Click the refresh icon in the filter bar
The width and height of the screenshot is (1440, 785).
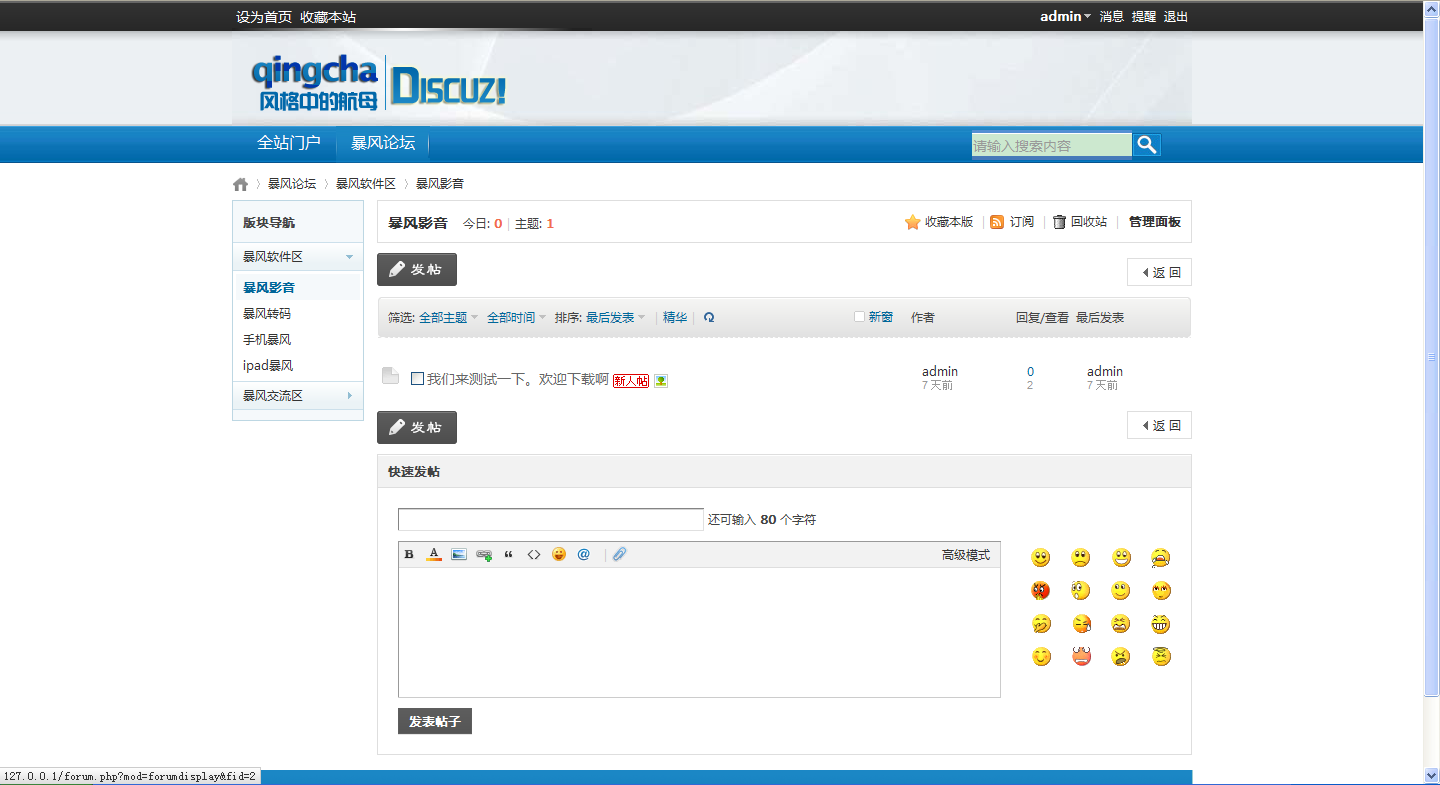click(x=709, y=317)
